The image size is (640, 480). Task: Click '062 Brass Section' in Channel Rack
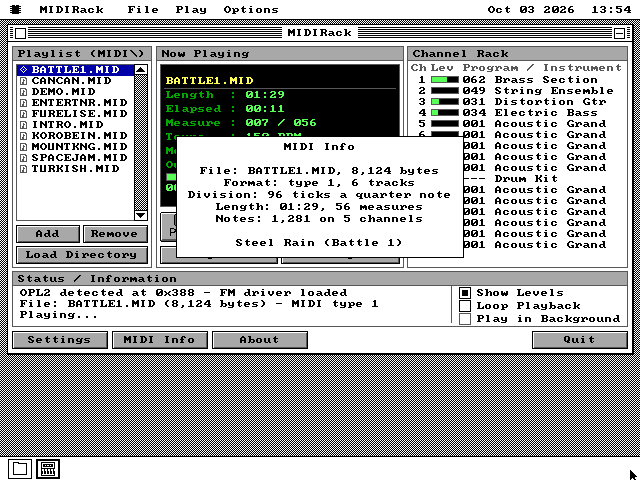click(x=530, y=80)
